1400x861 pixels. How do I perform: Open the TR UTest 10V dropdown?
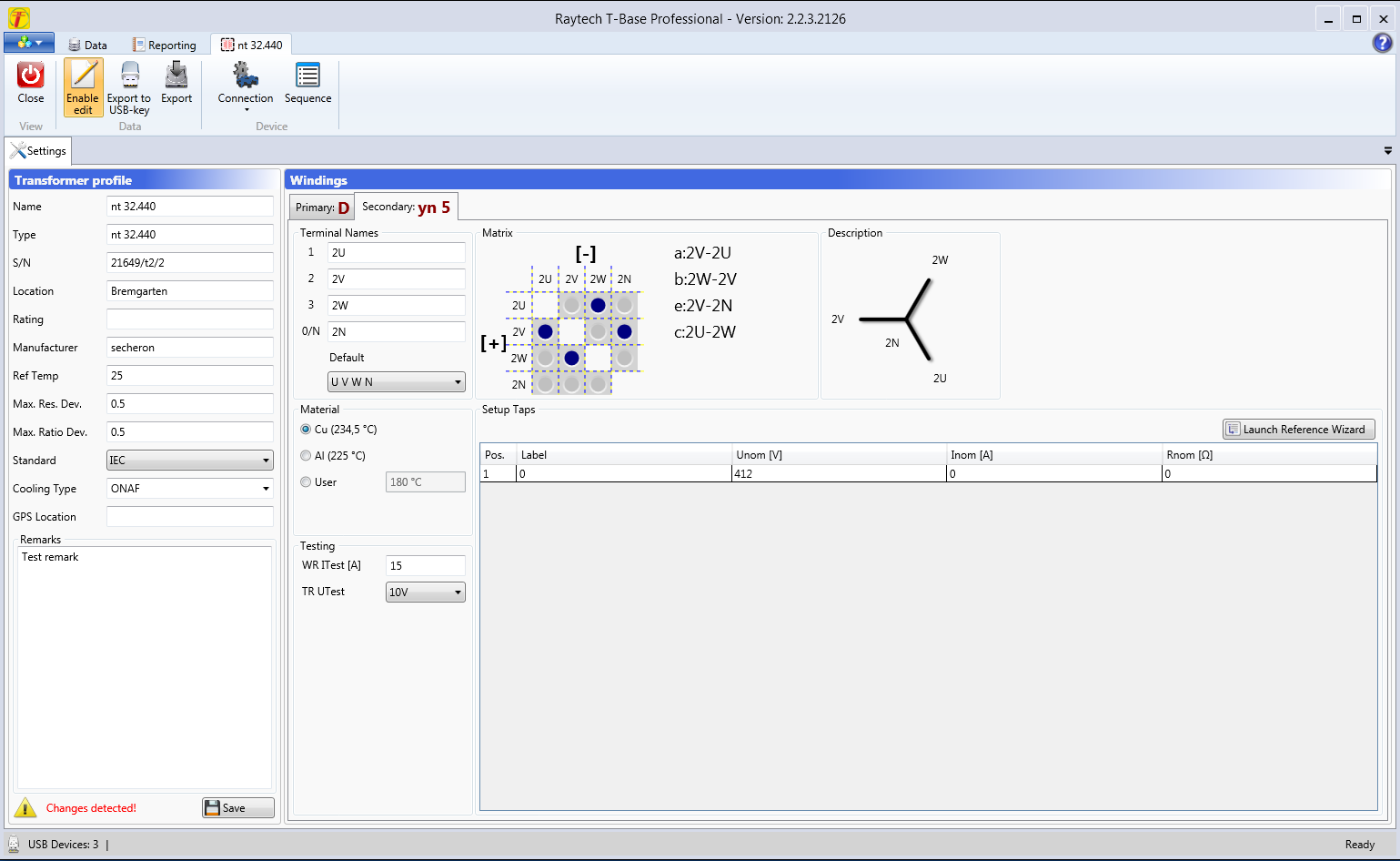(x=426, y=593)
